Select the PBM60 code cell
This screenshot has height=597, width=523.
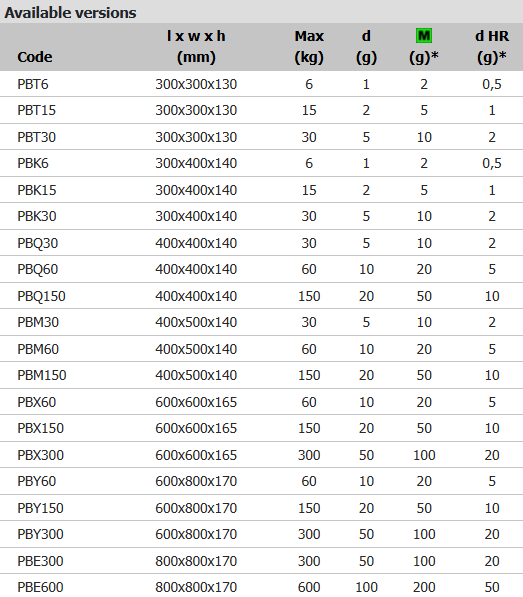point(38,349)
